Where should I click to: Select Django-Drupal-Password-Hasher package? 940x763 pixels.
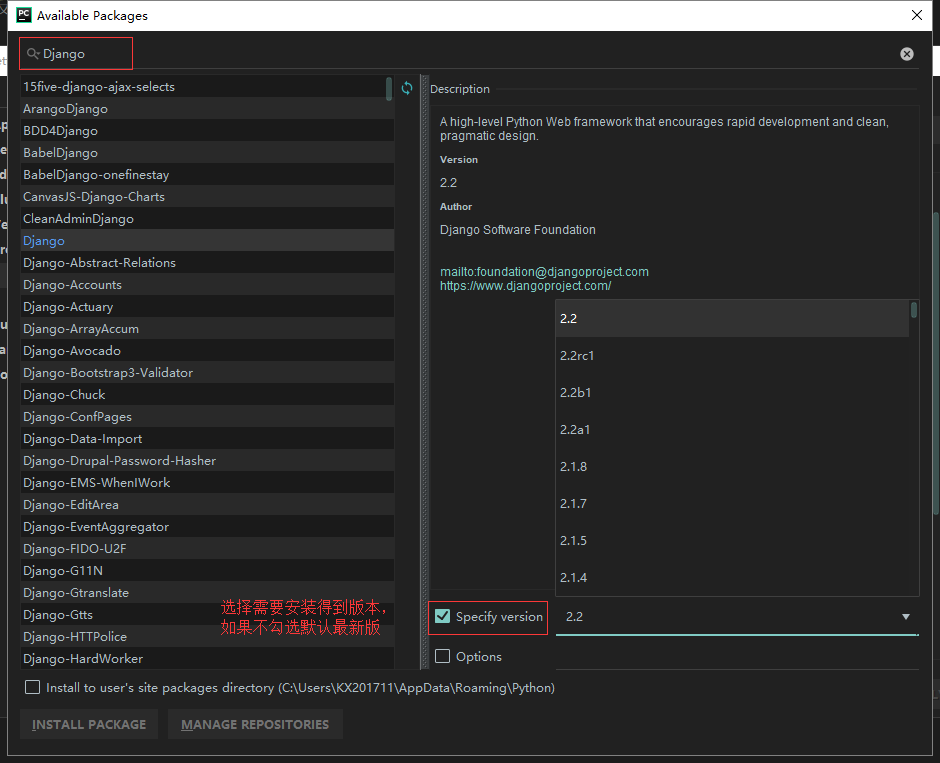207,460
